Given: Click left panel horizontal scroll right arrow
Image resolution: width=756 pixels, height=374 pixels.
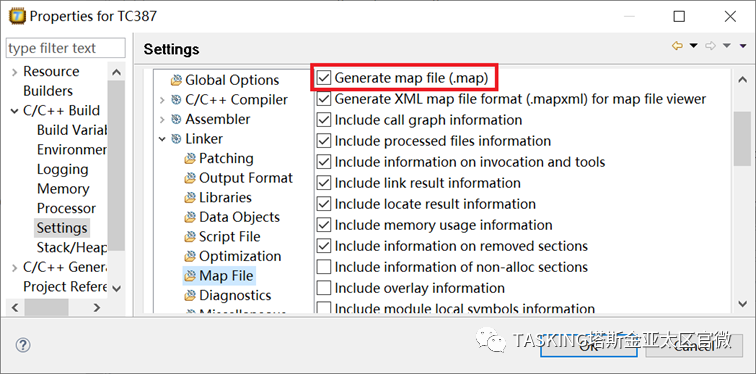Looking at the screenshot, I should (97, 307).
